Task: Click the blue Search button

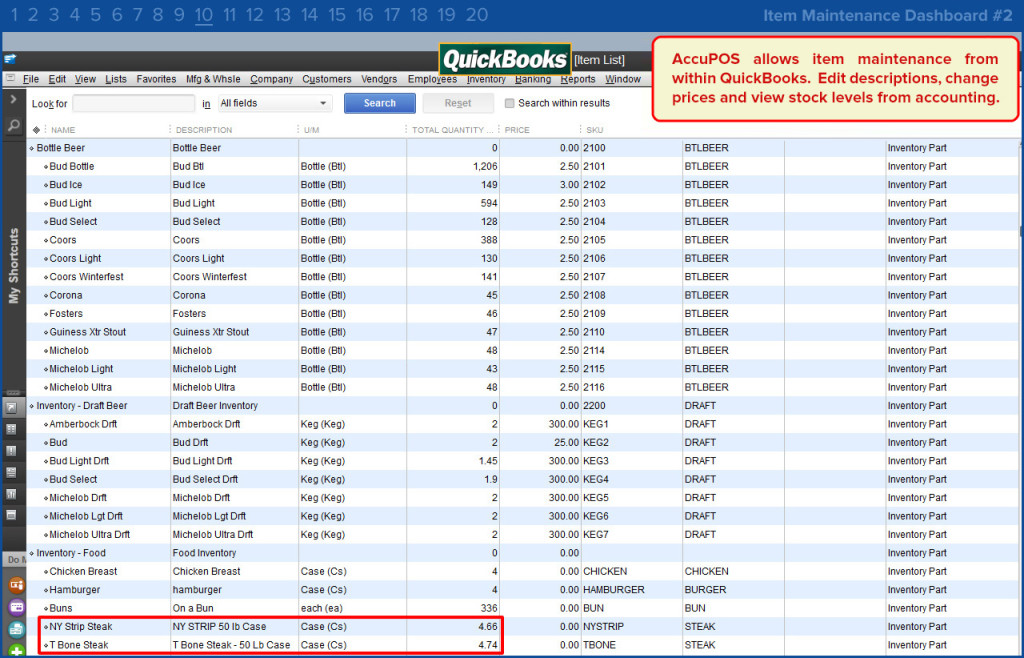Action: point(379,103)
